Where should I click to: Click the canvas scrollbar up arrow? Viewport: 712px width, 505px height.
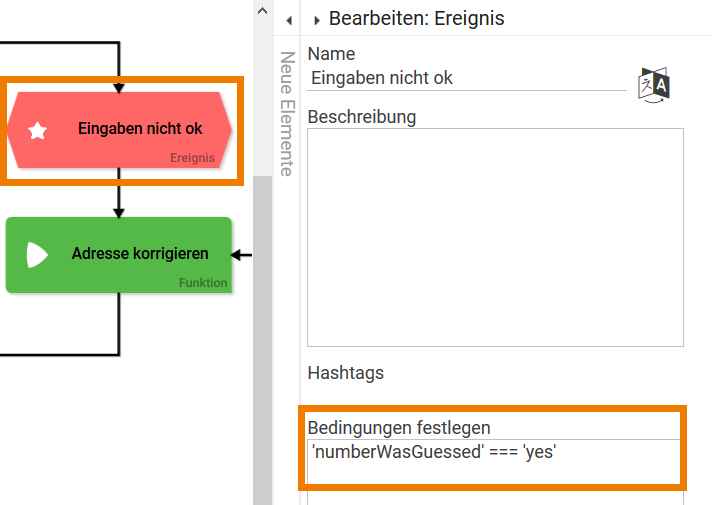click(x=262, y=12)
